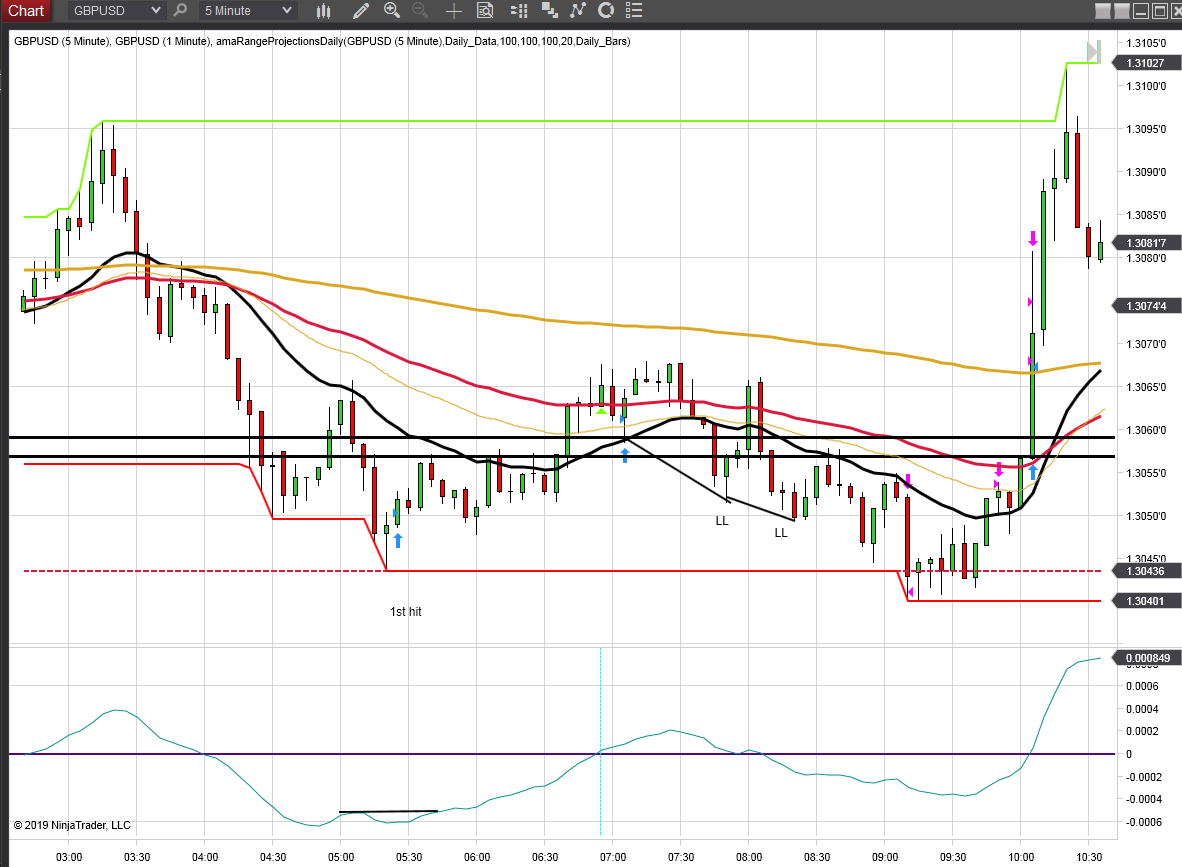Click the 1.3081'7 current price marker

pyautogui.click(x=1145, y=243)
